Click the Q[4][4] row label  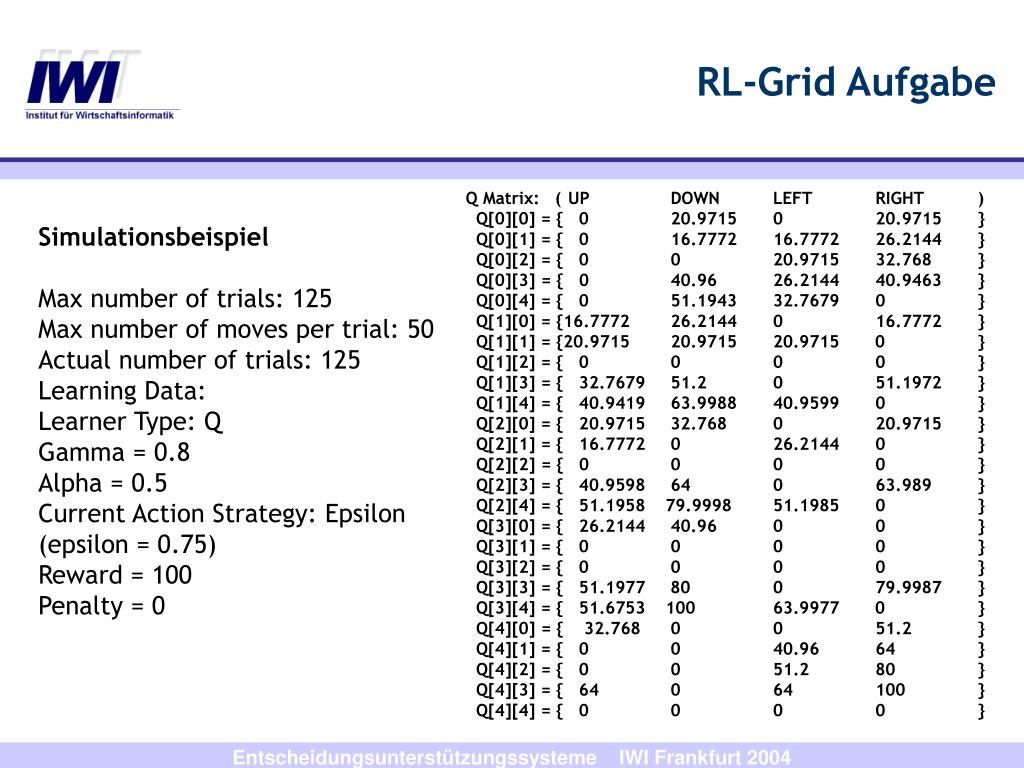505,711
